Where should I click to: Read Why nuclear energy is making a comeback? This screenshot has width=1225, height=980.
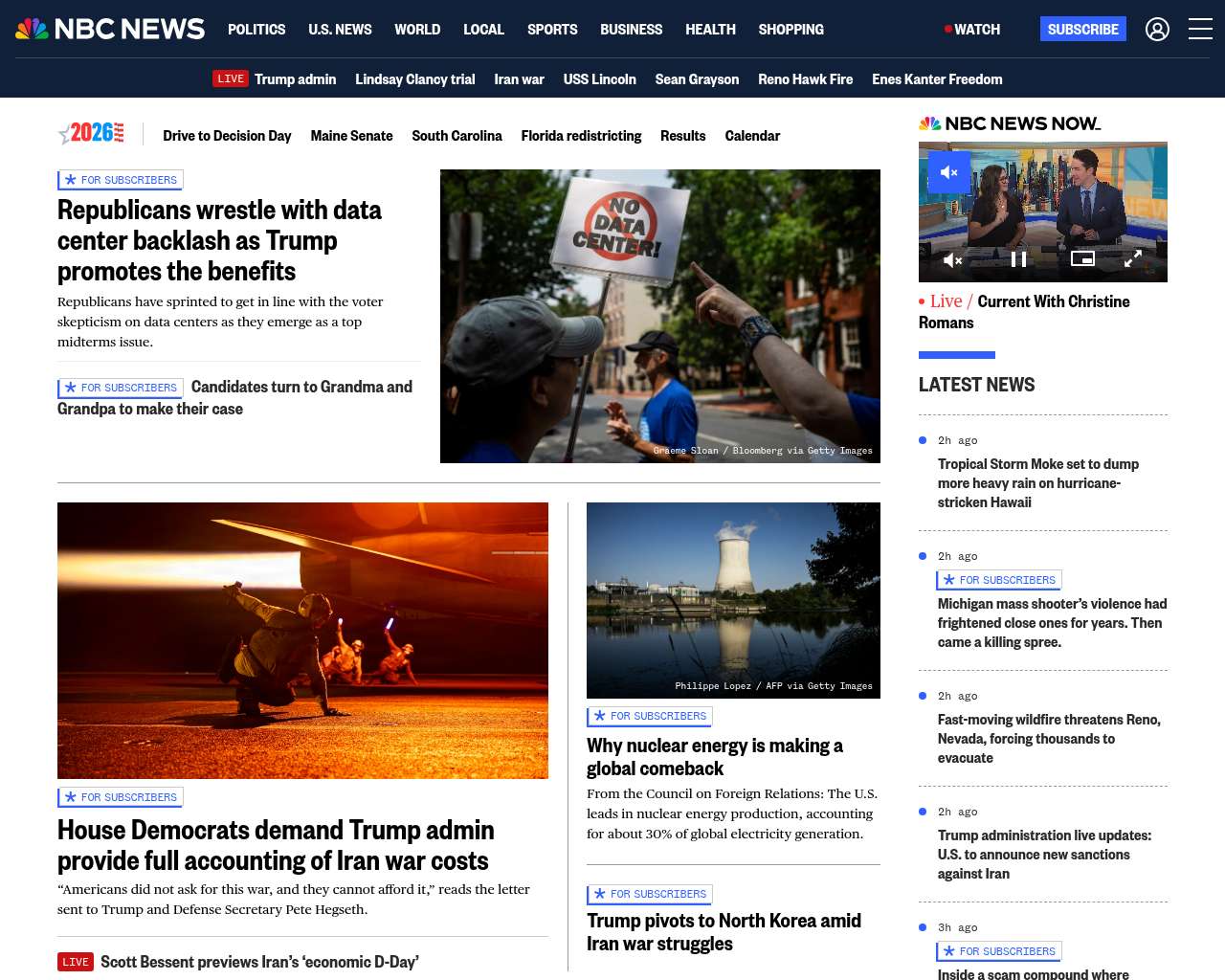(715, 757)
